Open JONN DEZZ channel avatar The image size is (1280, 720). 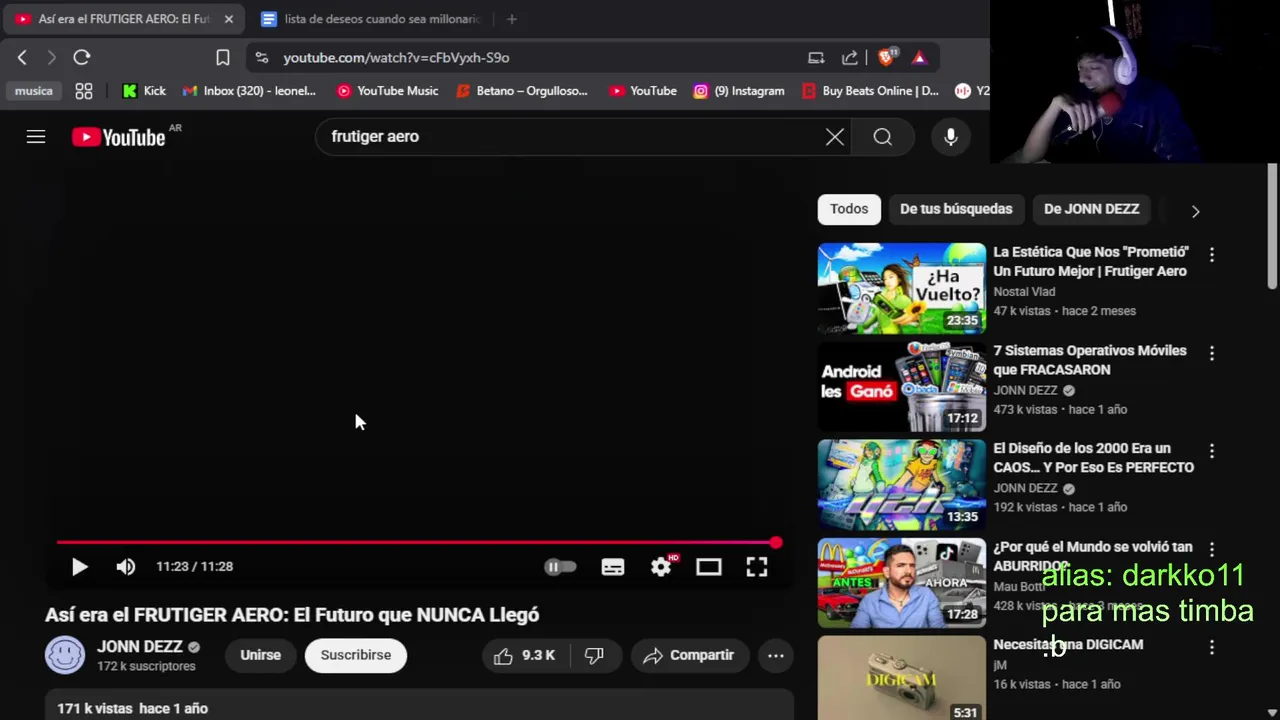pos(65,655)
